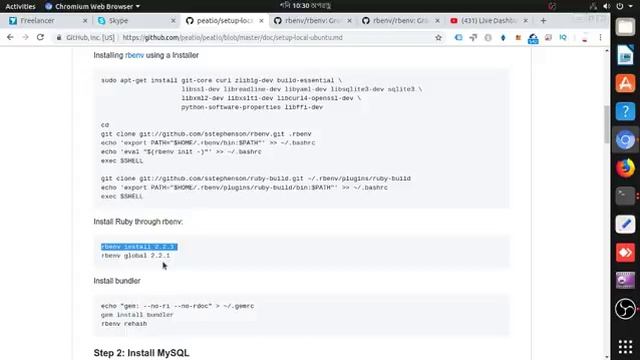This screenshot has width=640, height=360.
Task: Go back with the browser back arrow
Action: tap(10, 37)
